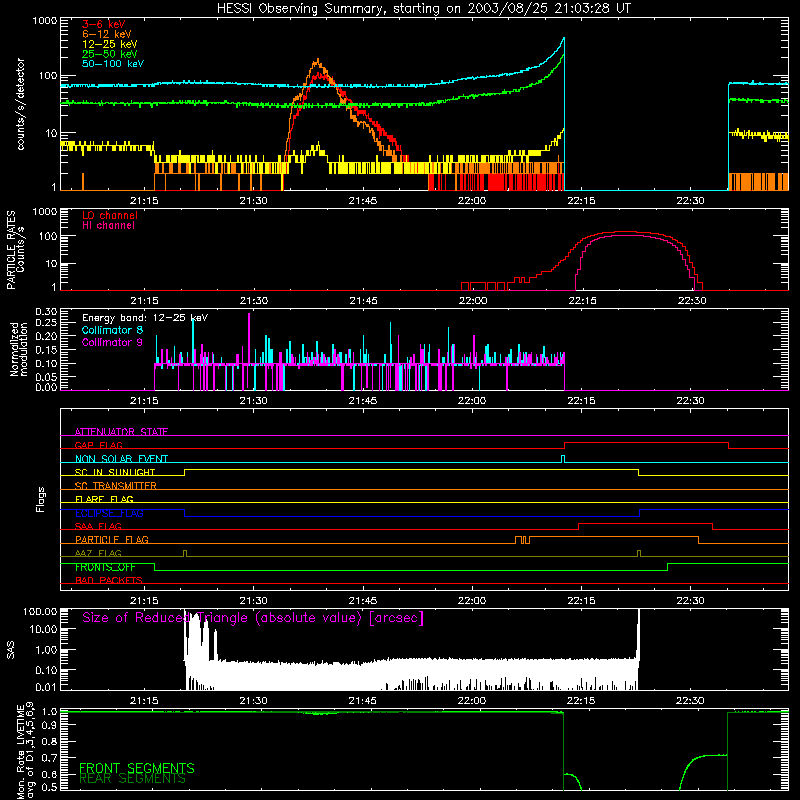
Task: Click the HI channel legend entry
Action: (x=109, y=225)
